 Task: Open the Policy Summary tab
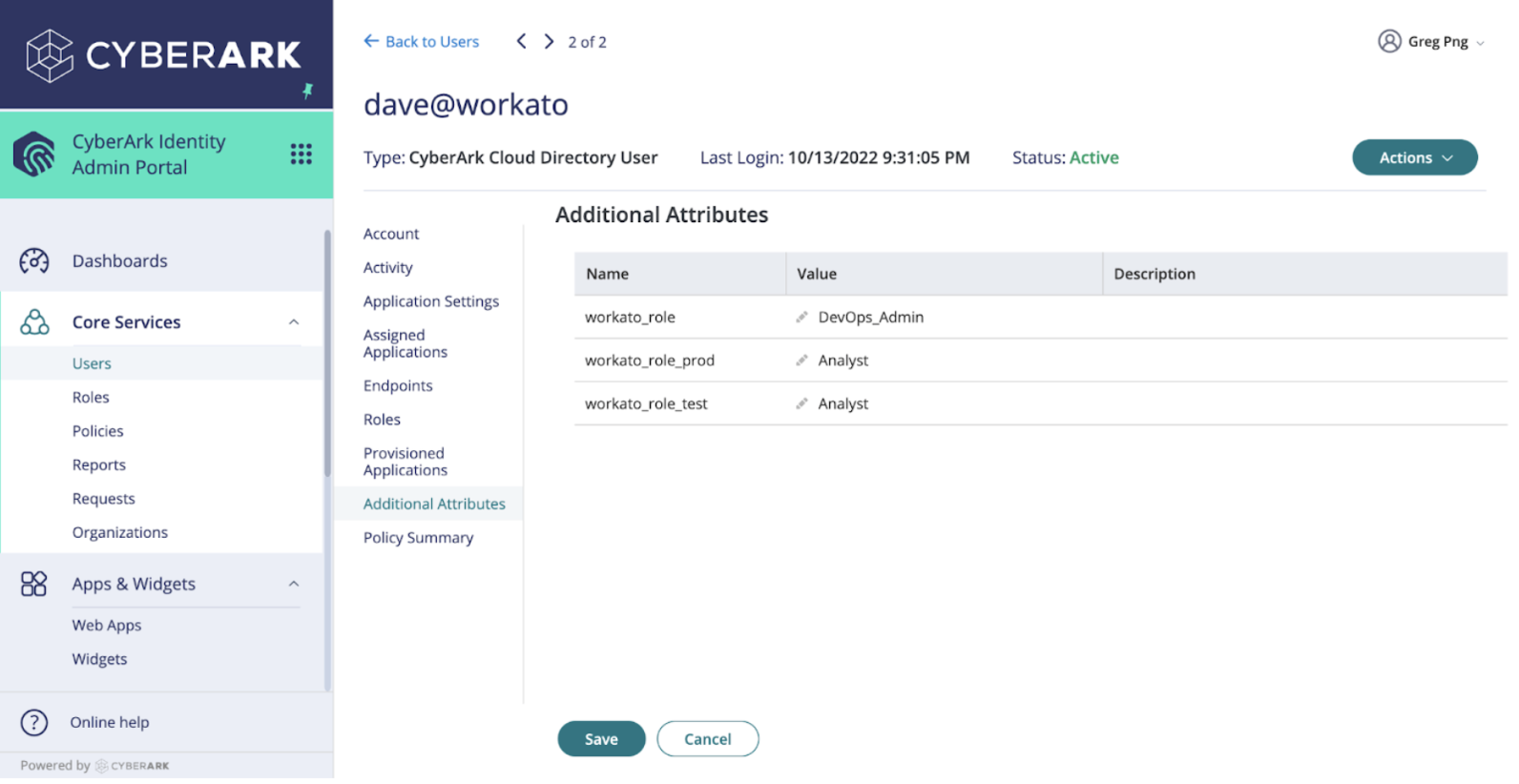(418, 538)
